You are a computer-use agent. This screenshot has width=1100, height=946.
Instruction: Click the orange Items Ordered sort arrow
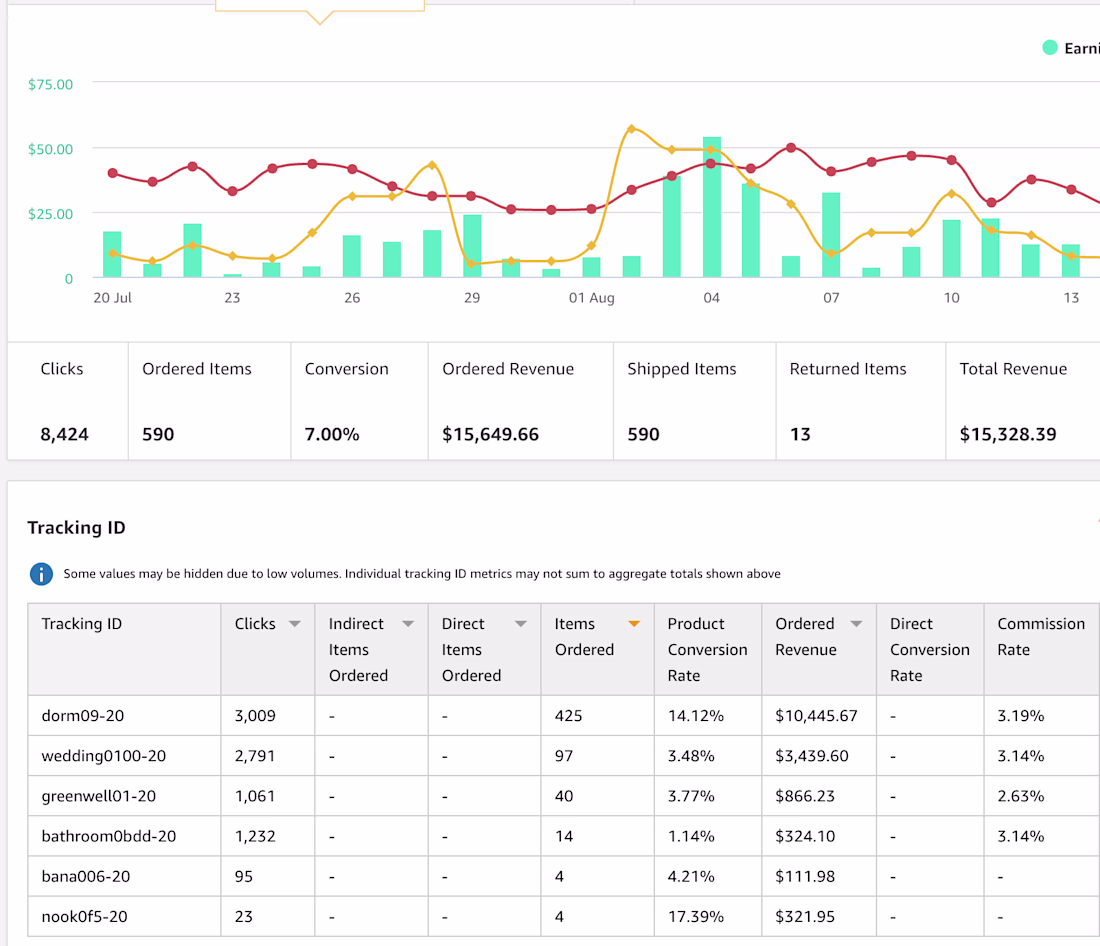click(633, 624)
